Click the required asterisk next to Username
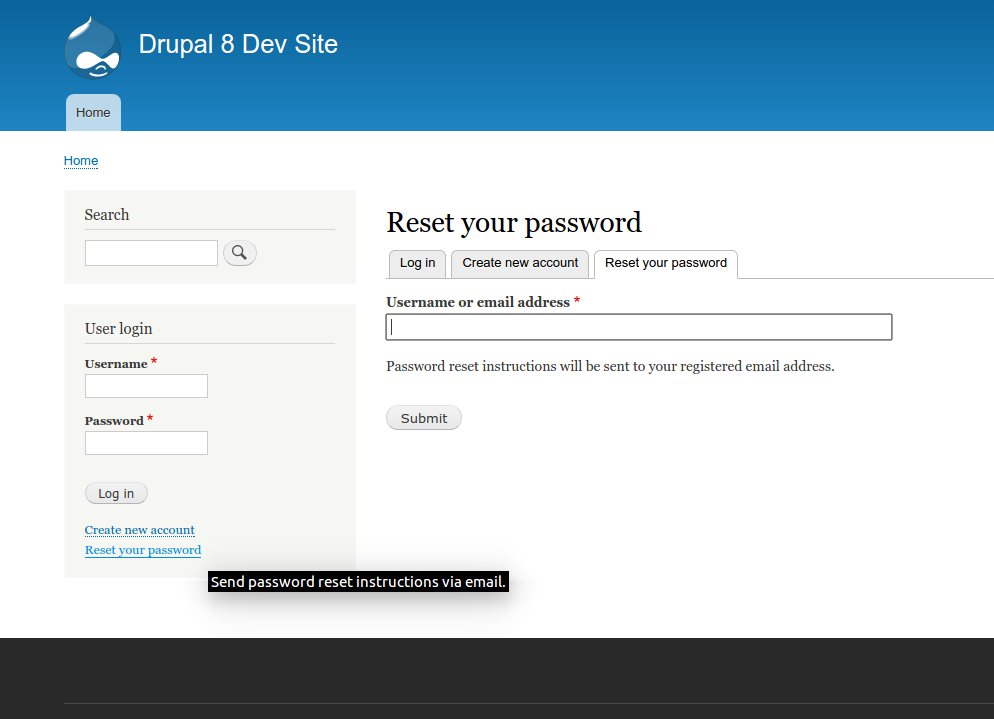The width and height of the screenshot is (994, 719). pos(156,360)
